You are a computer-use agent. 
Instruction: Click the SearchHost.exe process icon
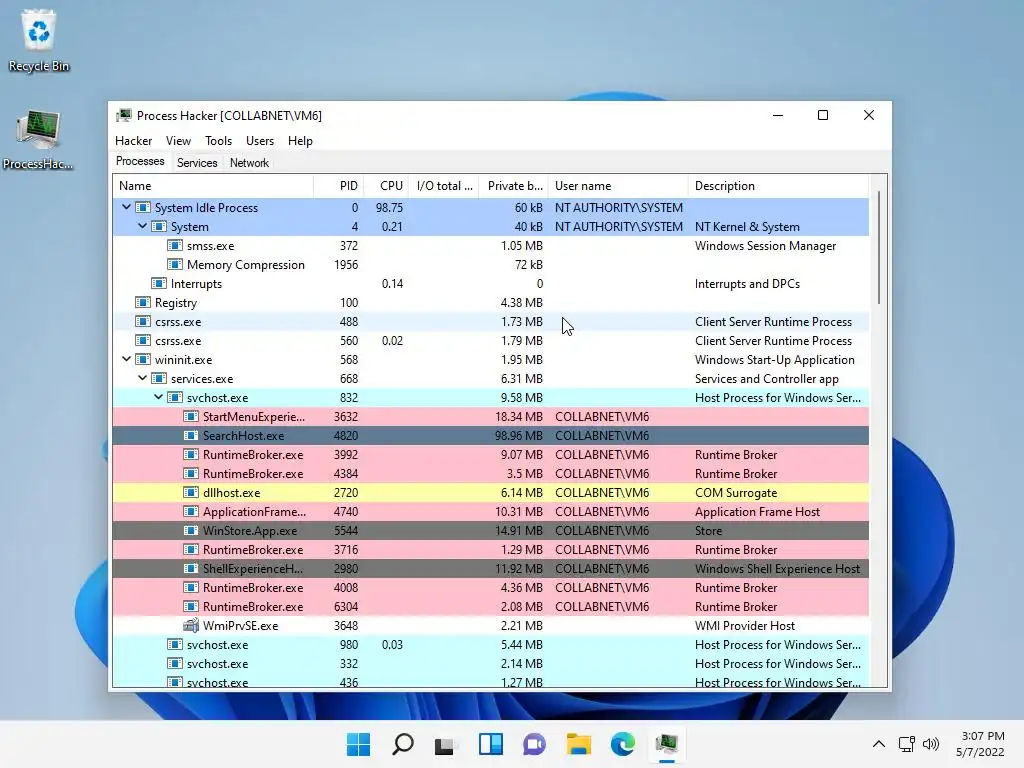pos(191,436)
